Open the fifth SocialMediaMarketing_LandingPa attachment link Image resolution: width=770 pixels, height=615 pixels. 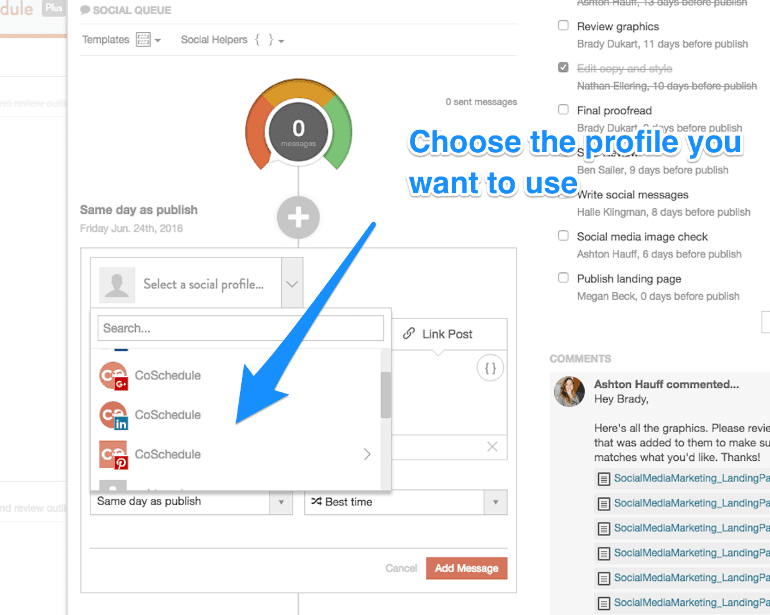click(x=691, y=578)
